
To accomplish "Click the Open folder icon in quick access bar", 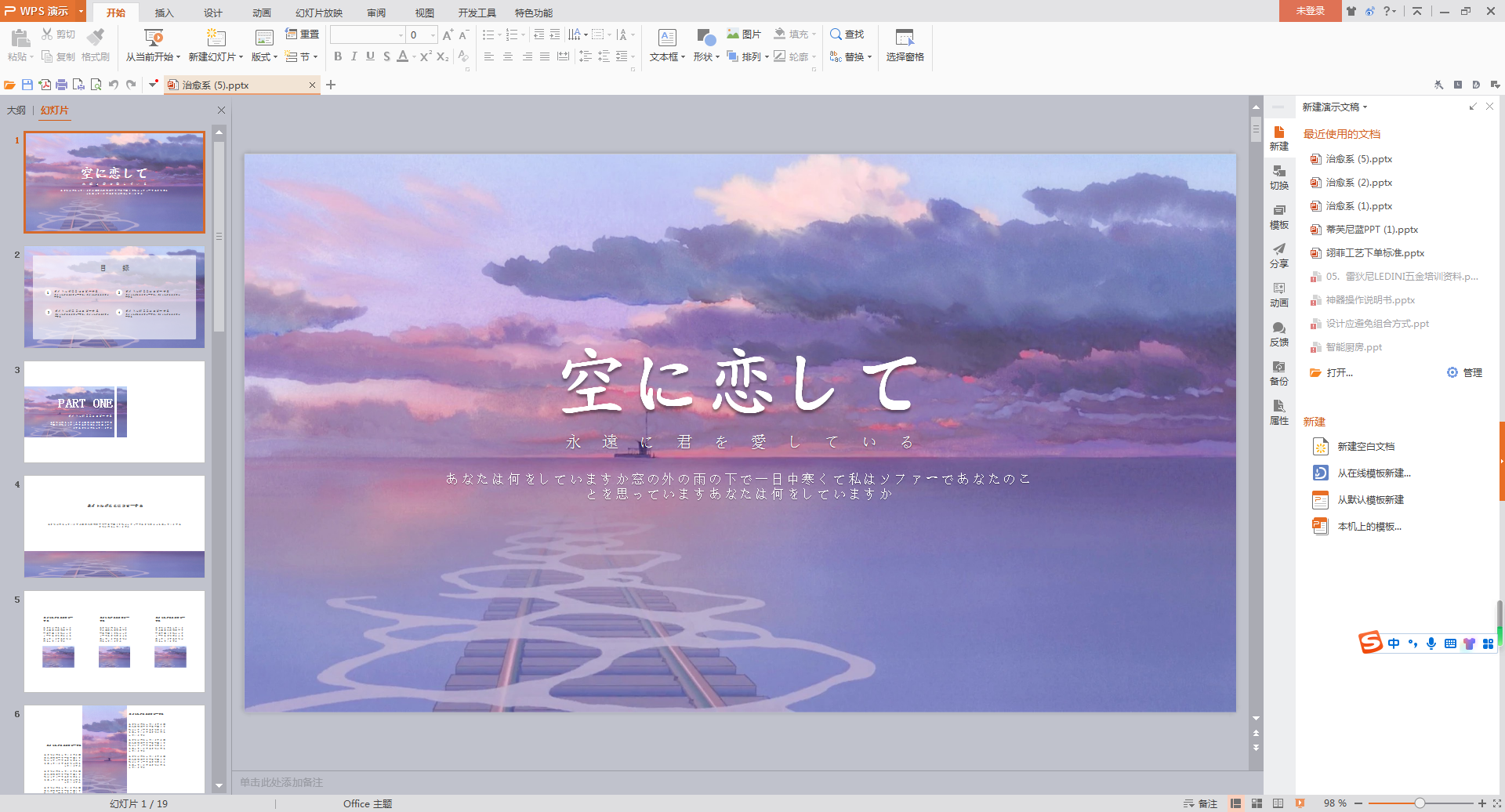I will [10, 85].
